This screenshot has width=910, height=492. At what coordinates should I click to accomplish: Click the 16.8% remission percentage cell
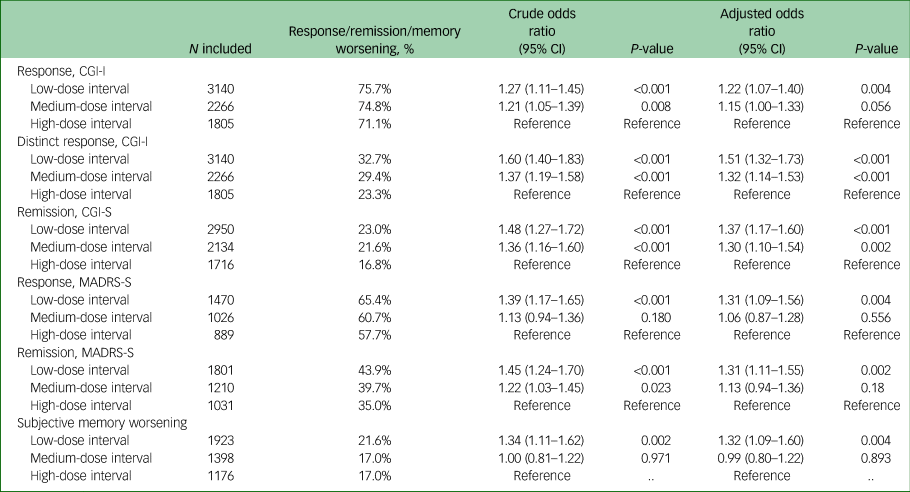(374, 264)
